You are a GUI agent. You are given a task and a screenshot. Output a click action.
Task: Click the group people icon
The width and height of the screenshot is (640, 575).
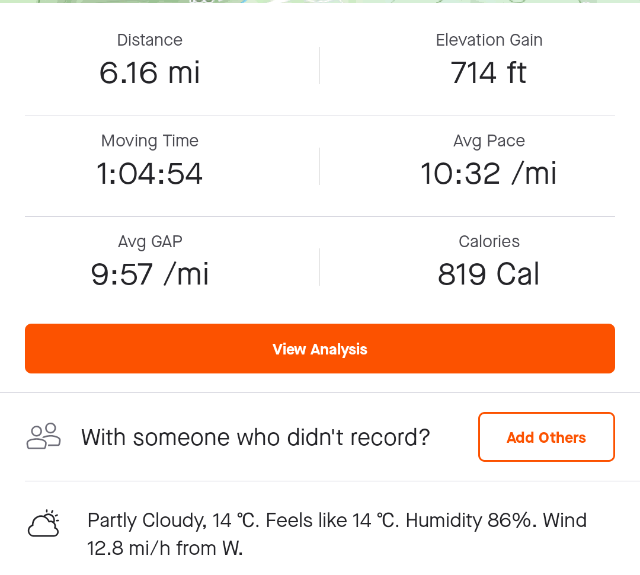click(44, 436)
